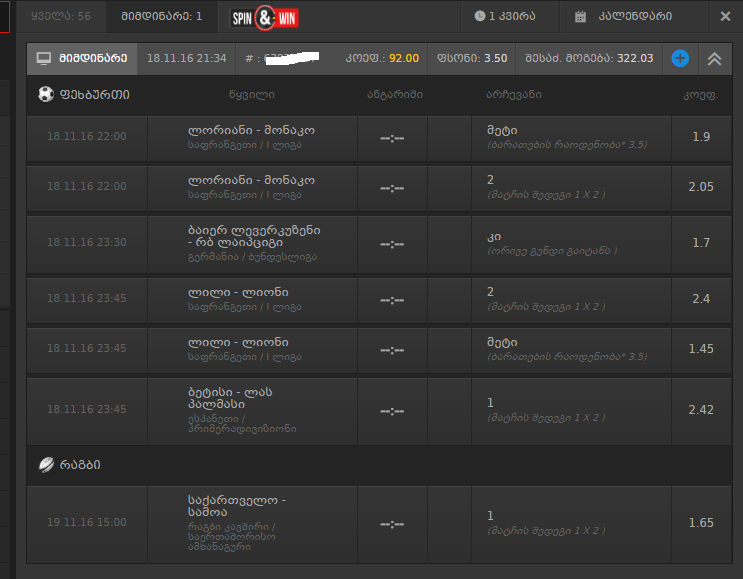Click the rugby ball icon

(x=46, y=465)
